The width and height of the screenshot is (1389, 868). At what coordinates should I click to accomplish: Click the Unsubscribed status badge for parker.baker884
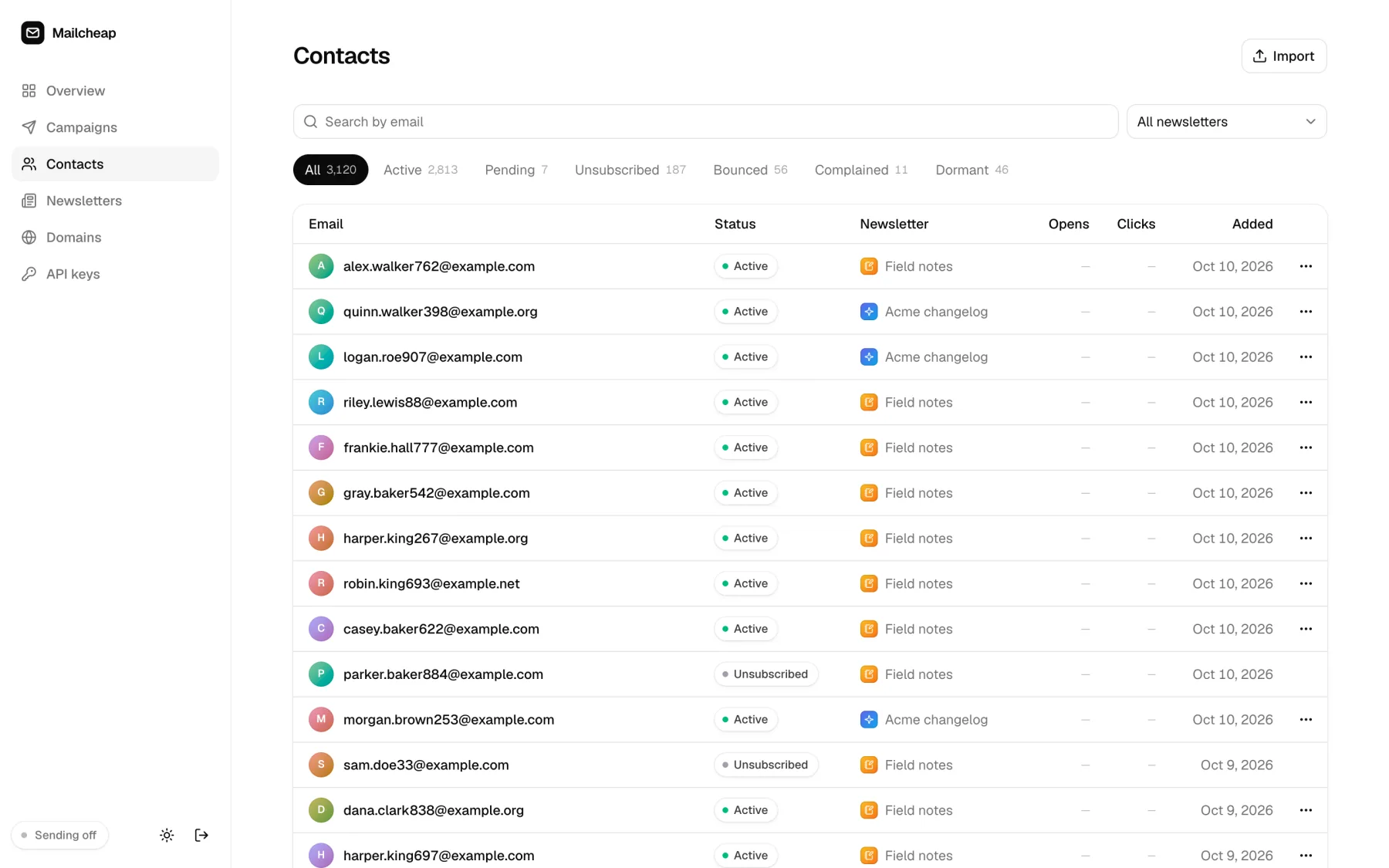point(765,674)
